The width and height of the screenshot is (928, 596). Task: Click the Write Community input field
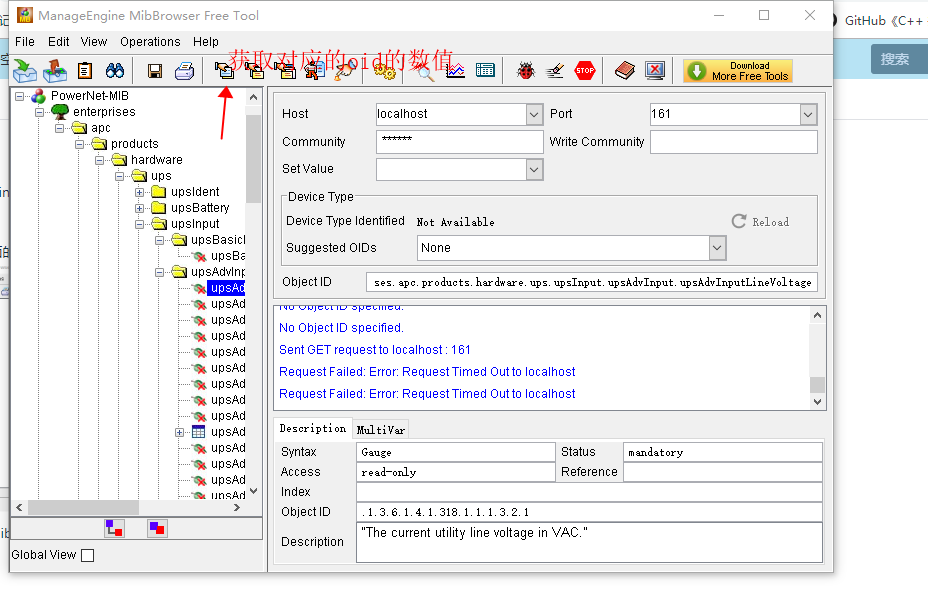tap(734, 142)
